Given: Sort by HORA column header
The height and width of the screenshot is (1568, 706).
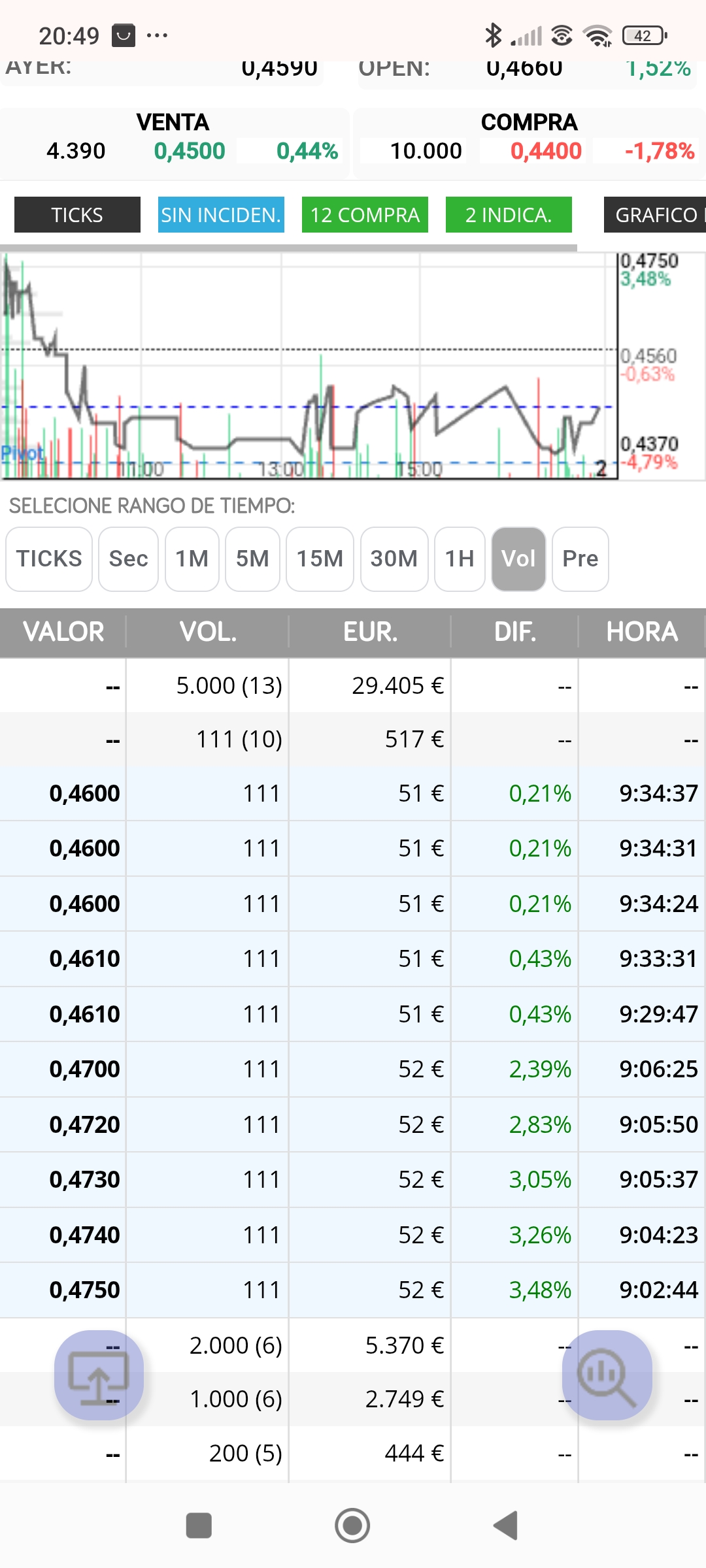Looking at the screenshot, I should point(642,632).
